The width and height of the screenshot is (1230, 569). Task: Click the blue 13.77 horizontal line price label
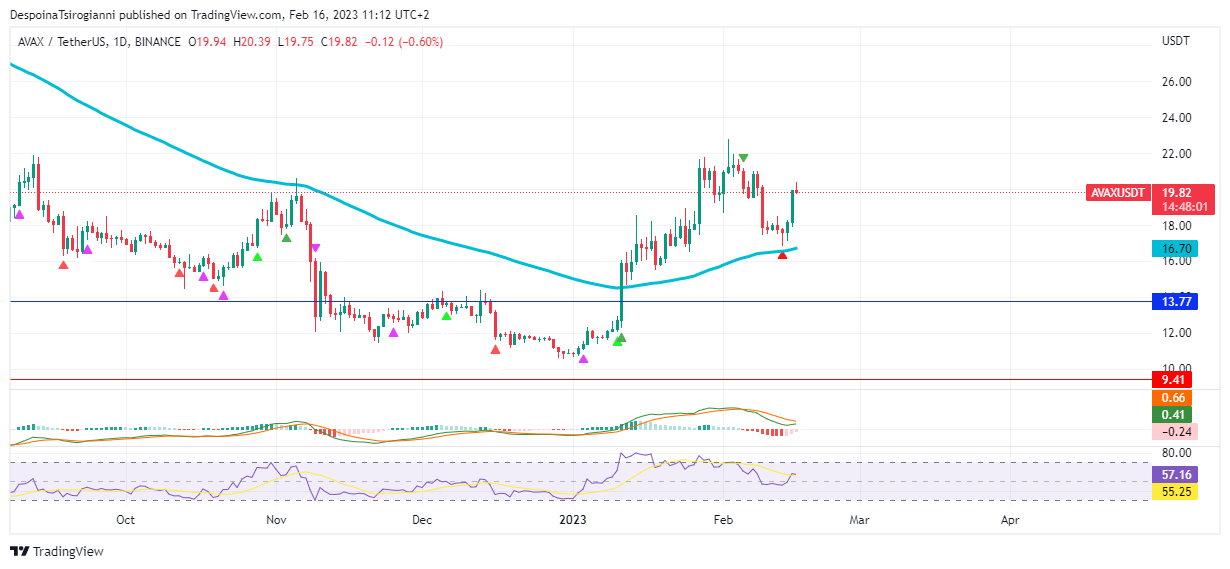click(x=1170, y=301)
